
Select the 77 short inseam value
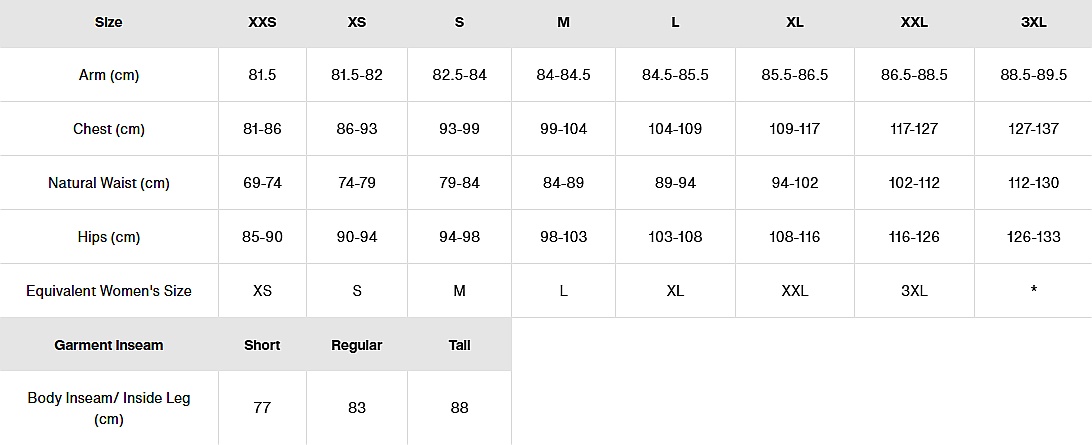pos(262,408)
